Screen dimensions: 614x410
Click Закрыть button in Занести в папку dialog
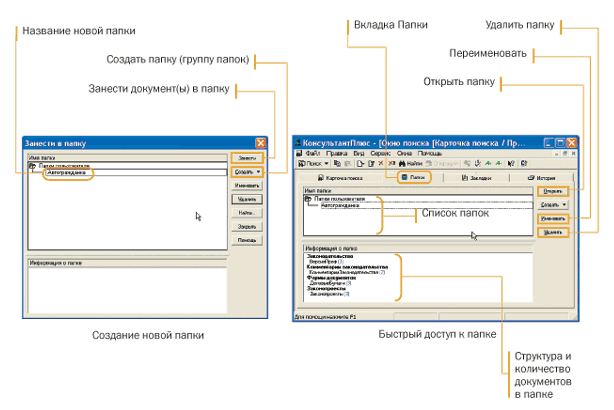coord(247,227)
